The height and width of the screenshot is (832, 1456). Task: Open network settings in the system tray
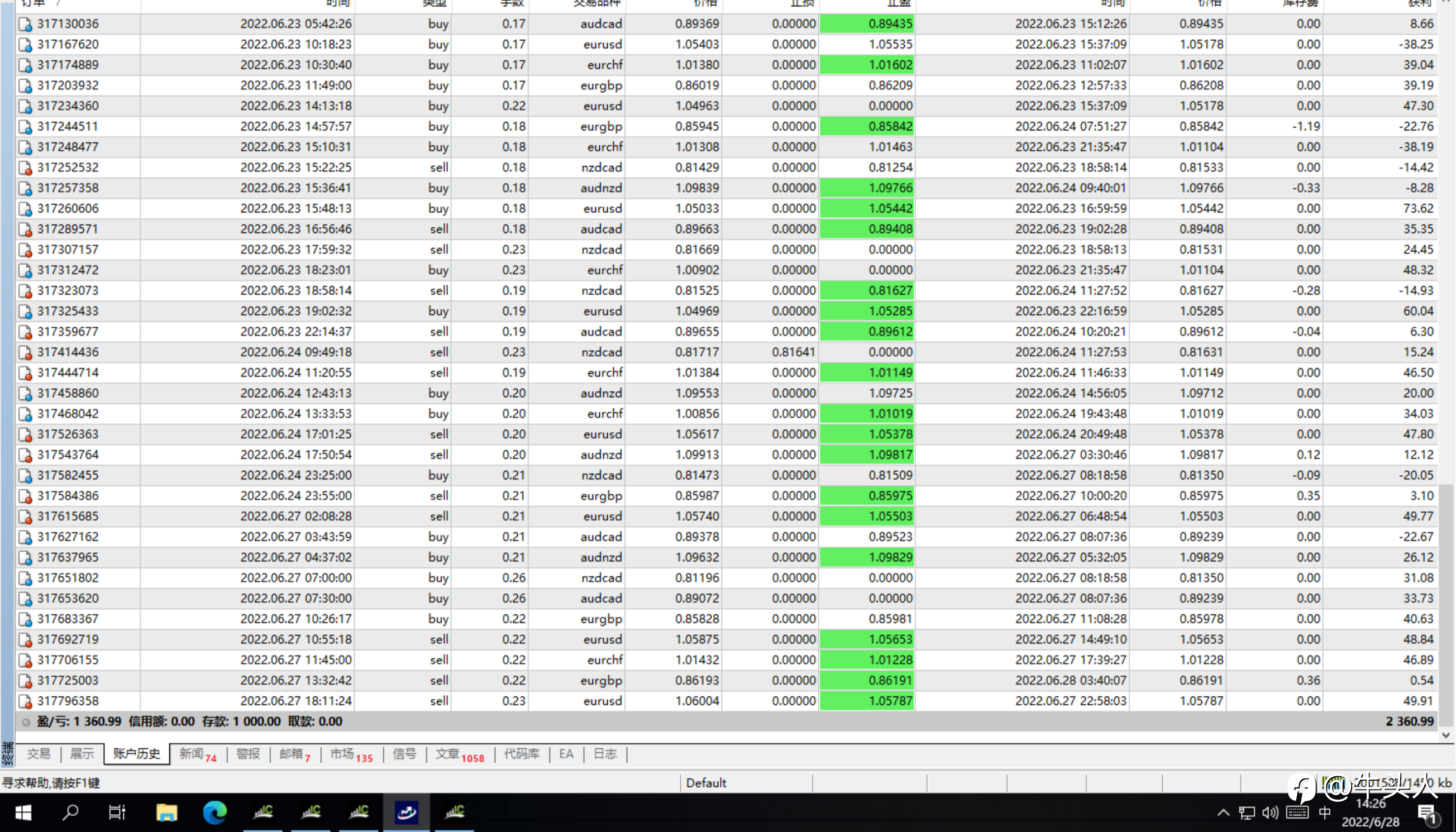click(x=1247, y=812)
